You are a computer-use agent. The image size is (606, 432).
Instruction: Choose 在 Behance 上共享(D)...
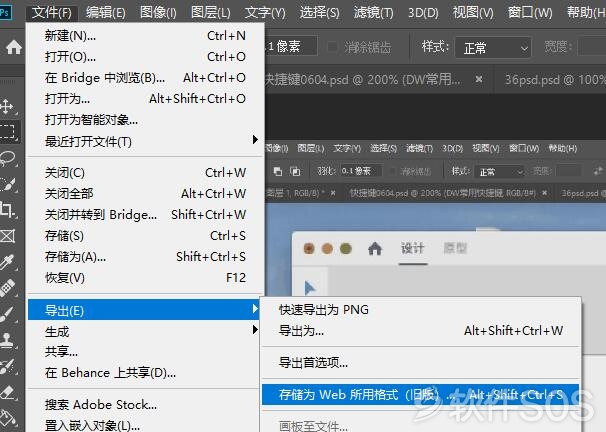(x=144, y=373)
